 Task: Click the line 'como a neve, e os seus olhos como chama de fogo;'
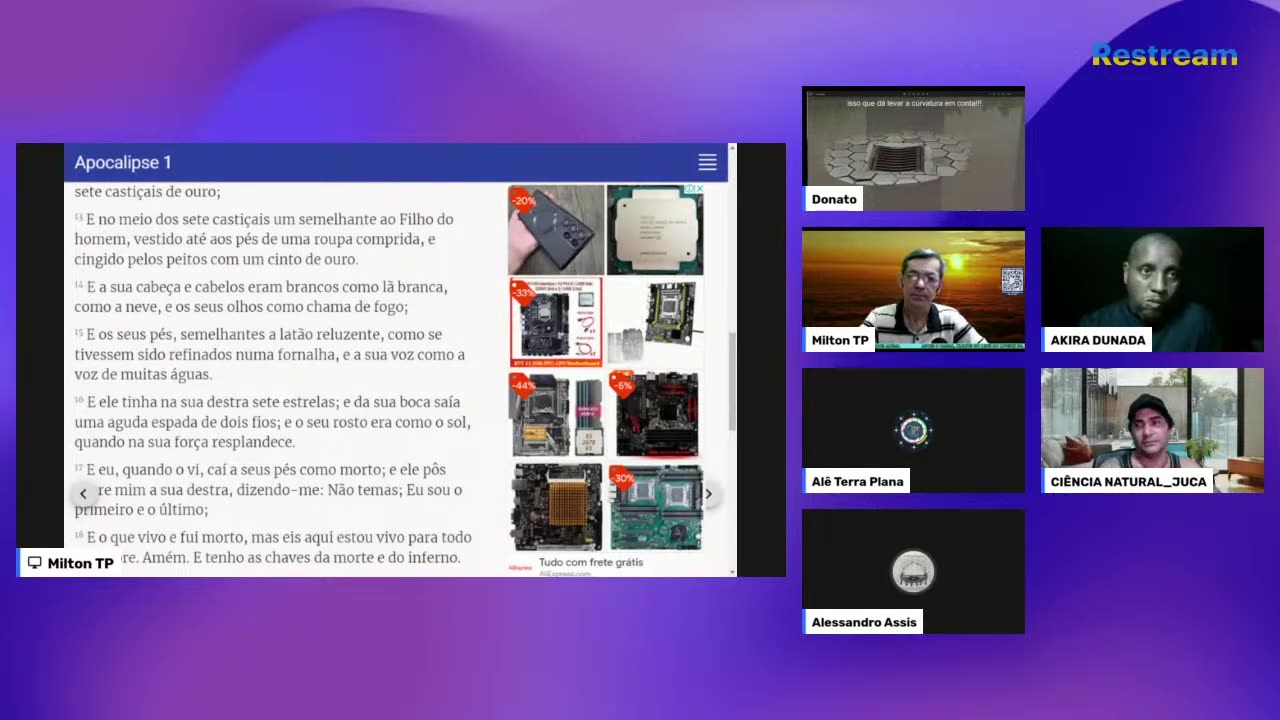(241, 307)
